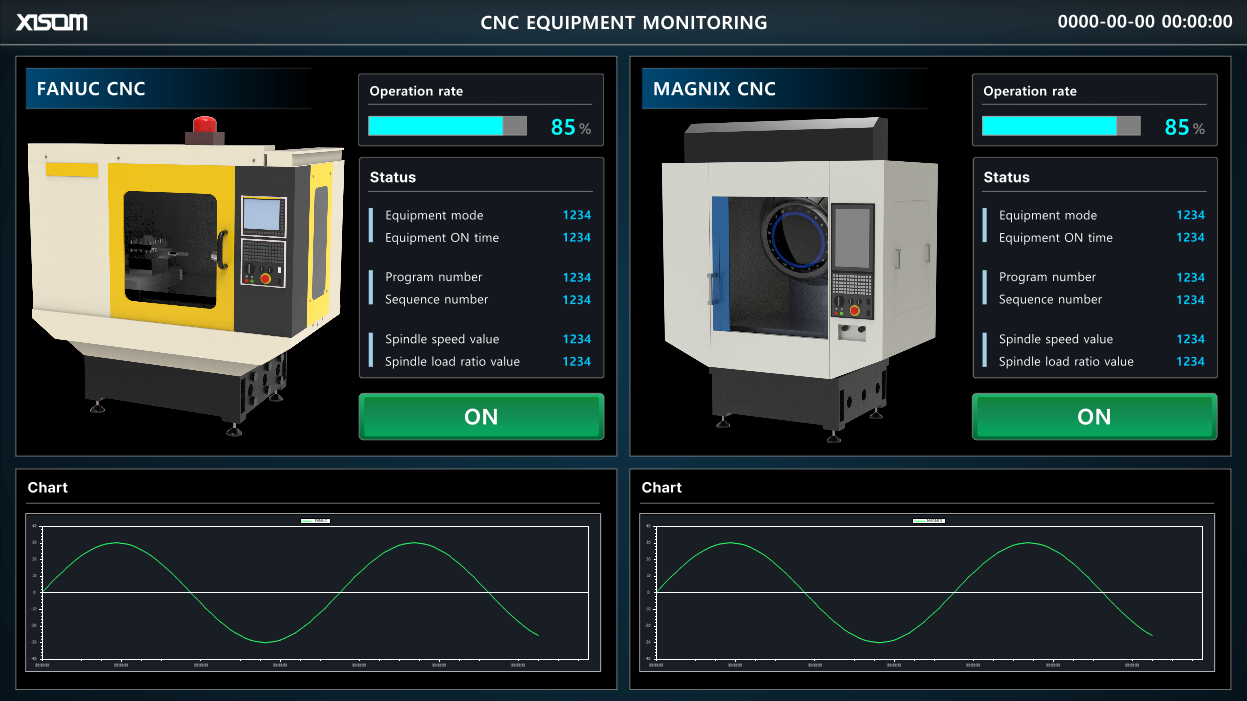
Task: Select the MAGNIX chart legend marker
Action: [929, 521]
